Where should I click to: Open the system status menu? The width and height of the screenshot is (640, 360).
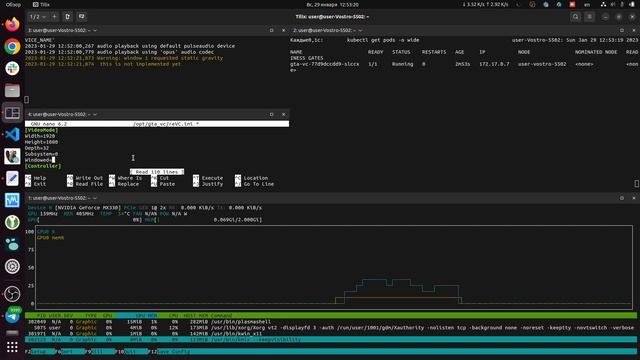618,4
